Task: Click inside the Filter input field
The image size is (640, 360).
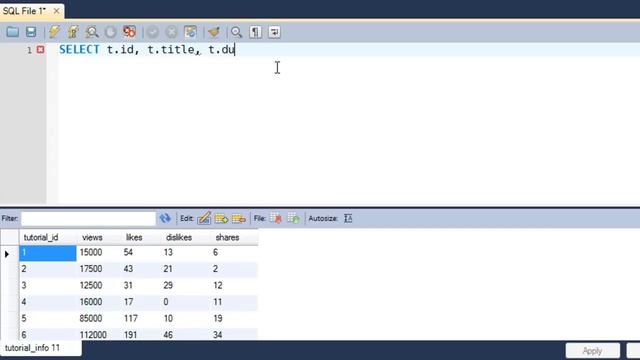Action: tap(88, 218)
